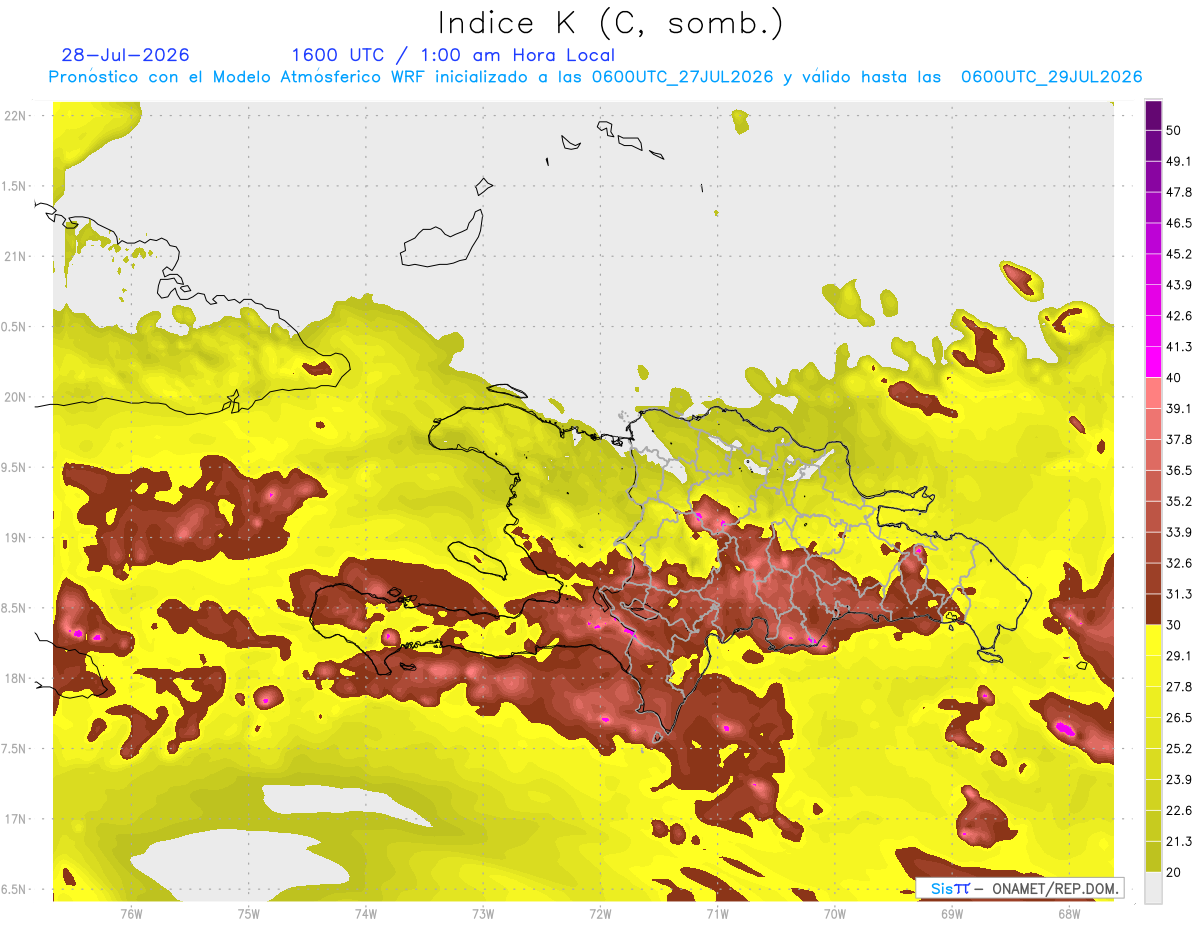Click the "47.8" color scale value

pyautogui.click(x=1179, y=192)
